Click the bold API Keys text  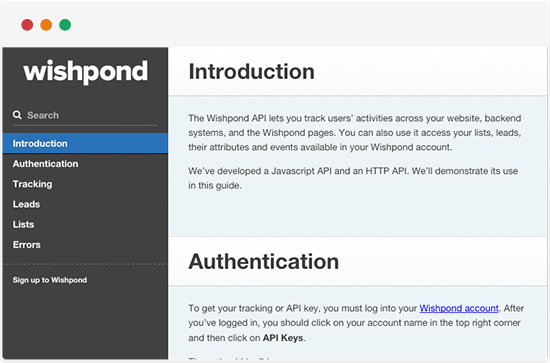(283, 338)
